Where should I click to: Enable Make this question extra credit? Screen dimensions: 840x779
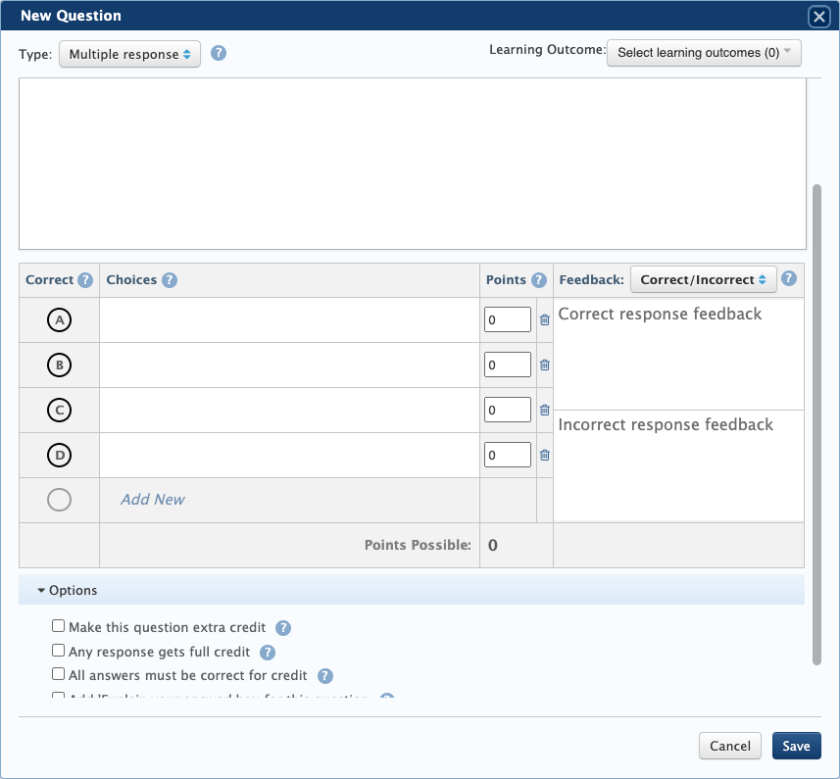pos(59,627)
